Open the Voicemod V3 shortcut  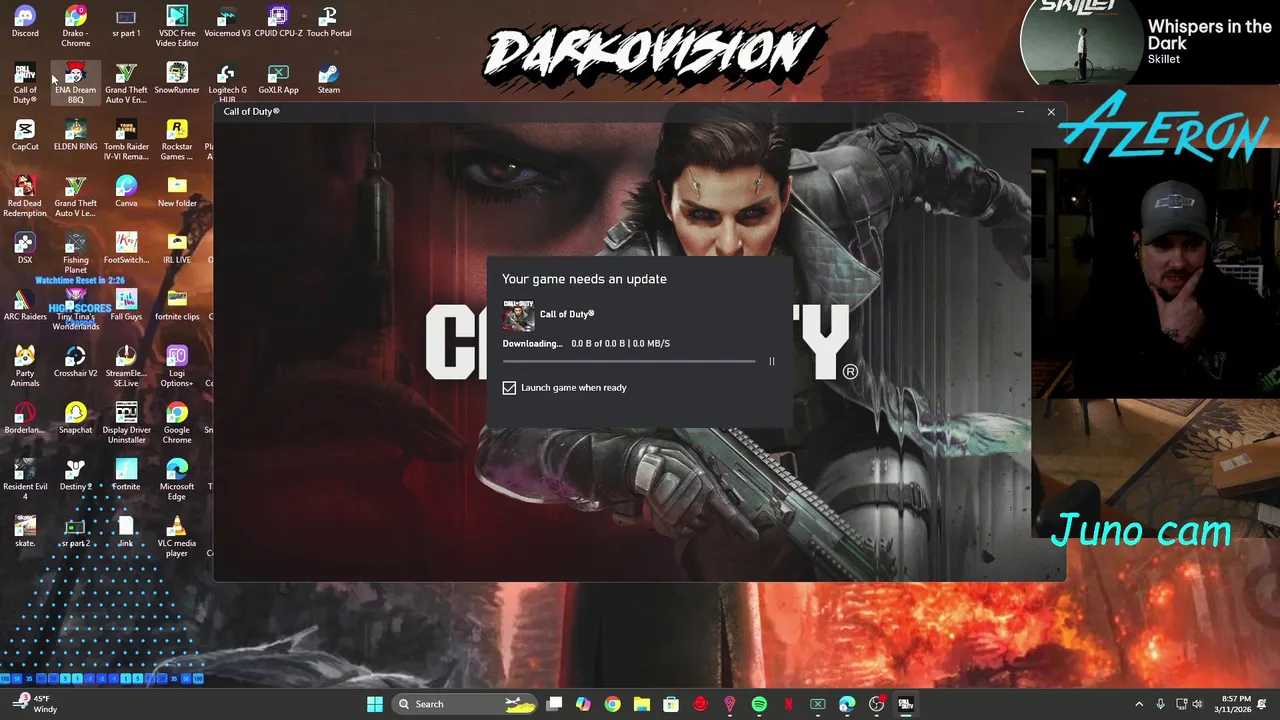click(x=227, y=22)
